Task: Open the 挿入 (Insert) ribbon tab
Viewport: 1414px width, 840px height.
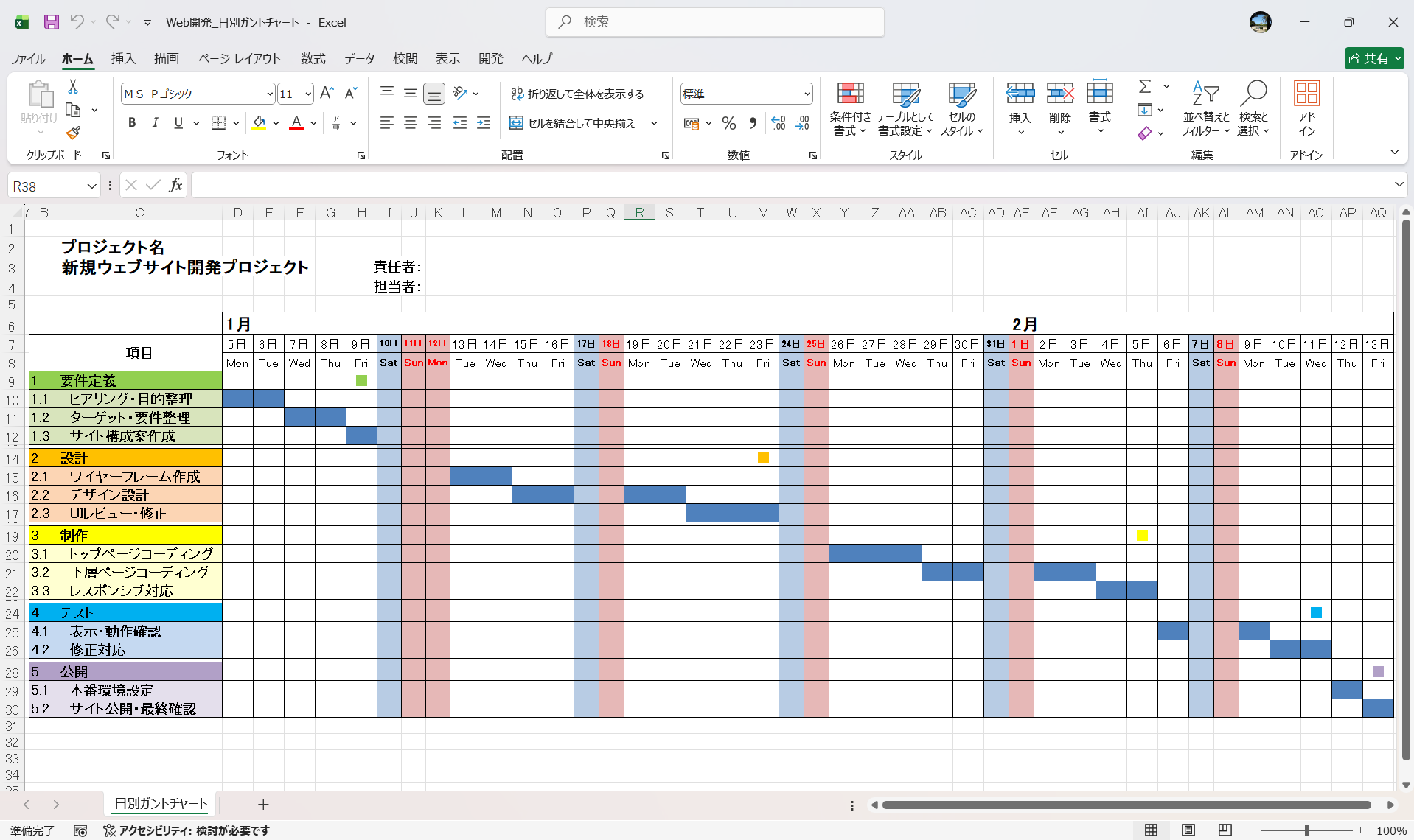Action: tap(123, 58)
